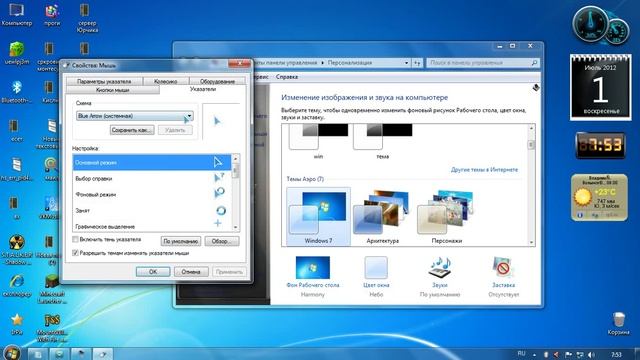The image size is (640, 360).
Task: Open the Bluetooth desktop shortcut
Action: [x=16, y=91]
